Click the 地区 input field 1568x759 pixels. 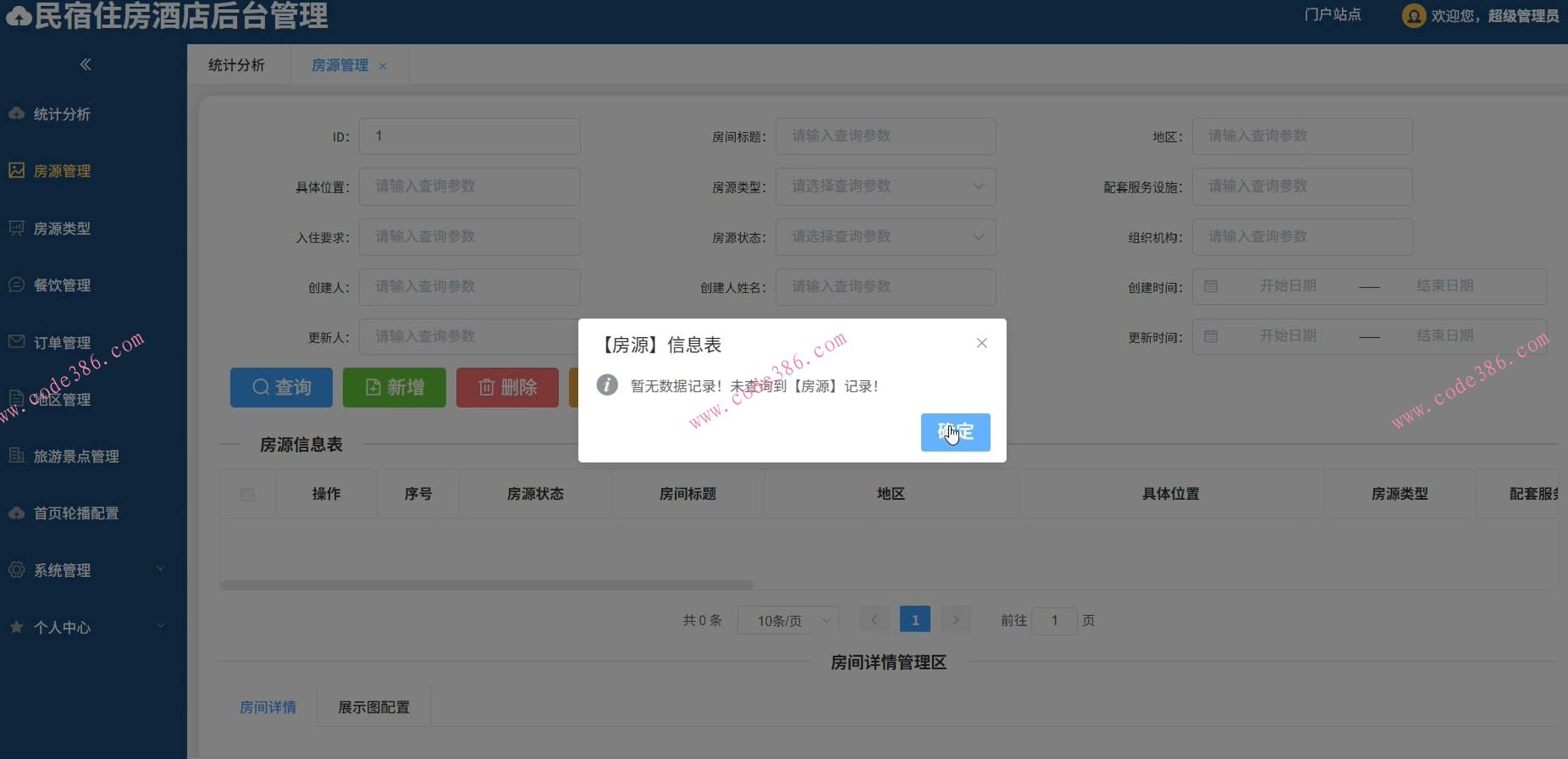(1302, 136)
